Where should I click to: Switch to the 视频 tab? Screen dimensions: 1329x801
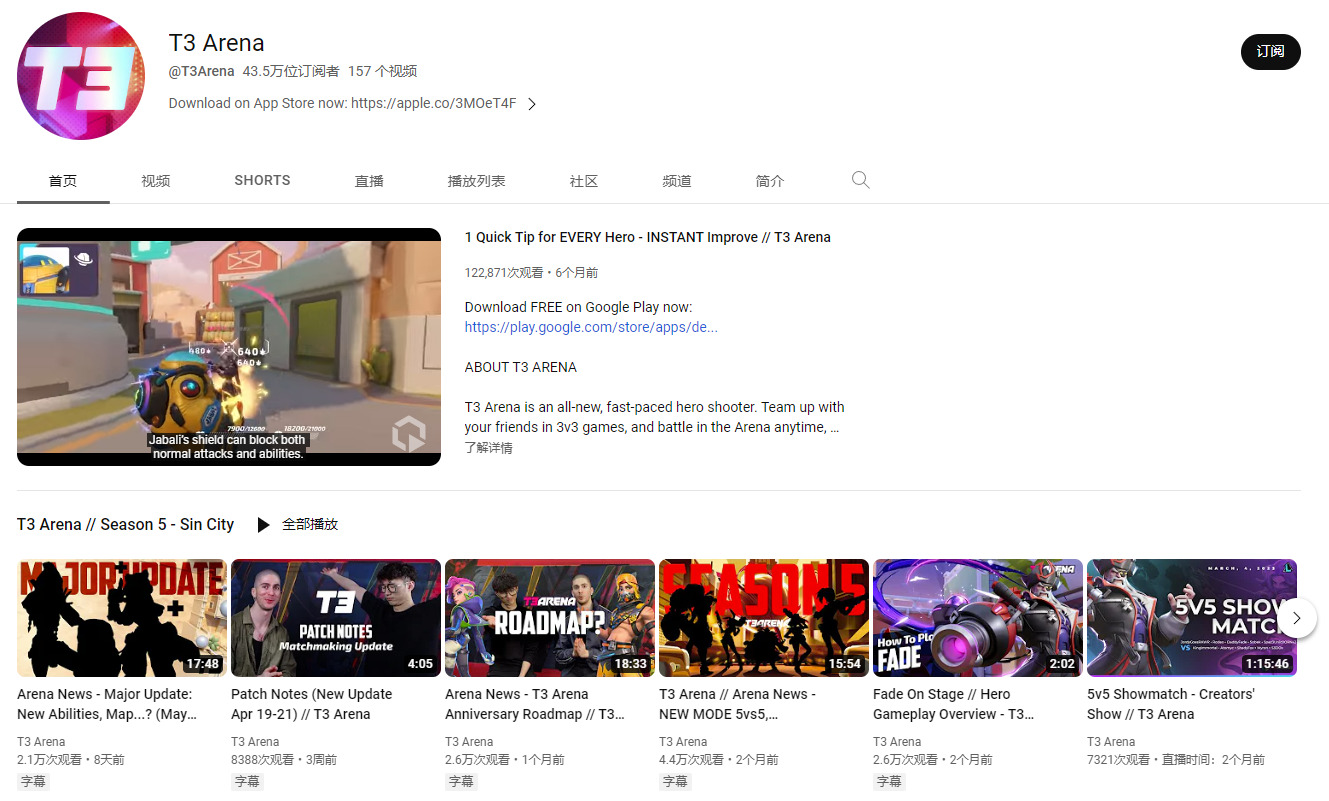155,181
